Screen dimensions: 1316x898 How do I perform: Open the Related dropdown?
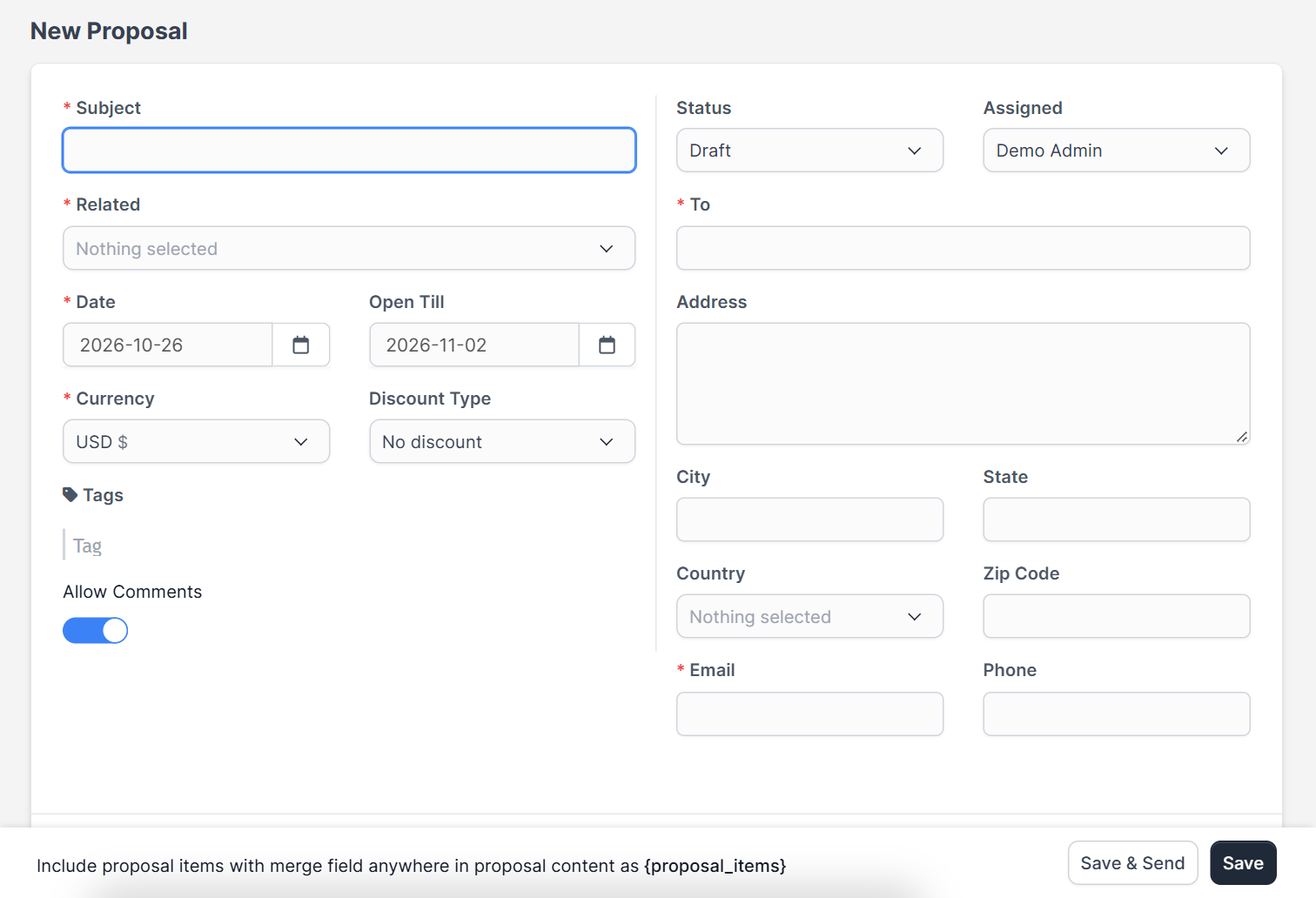point(349,248)
